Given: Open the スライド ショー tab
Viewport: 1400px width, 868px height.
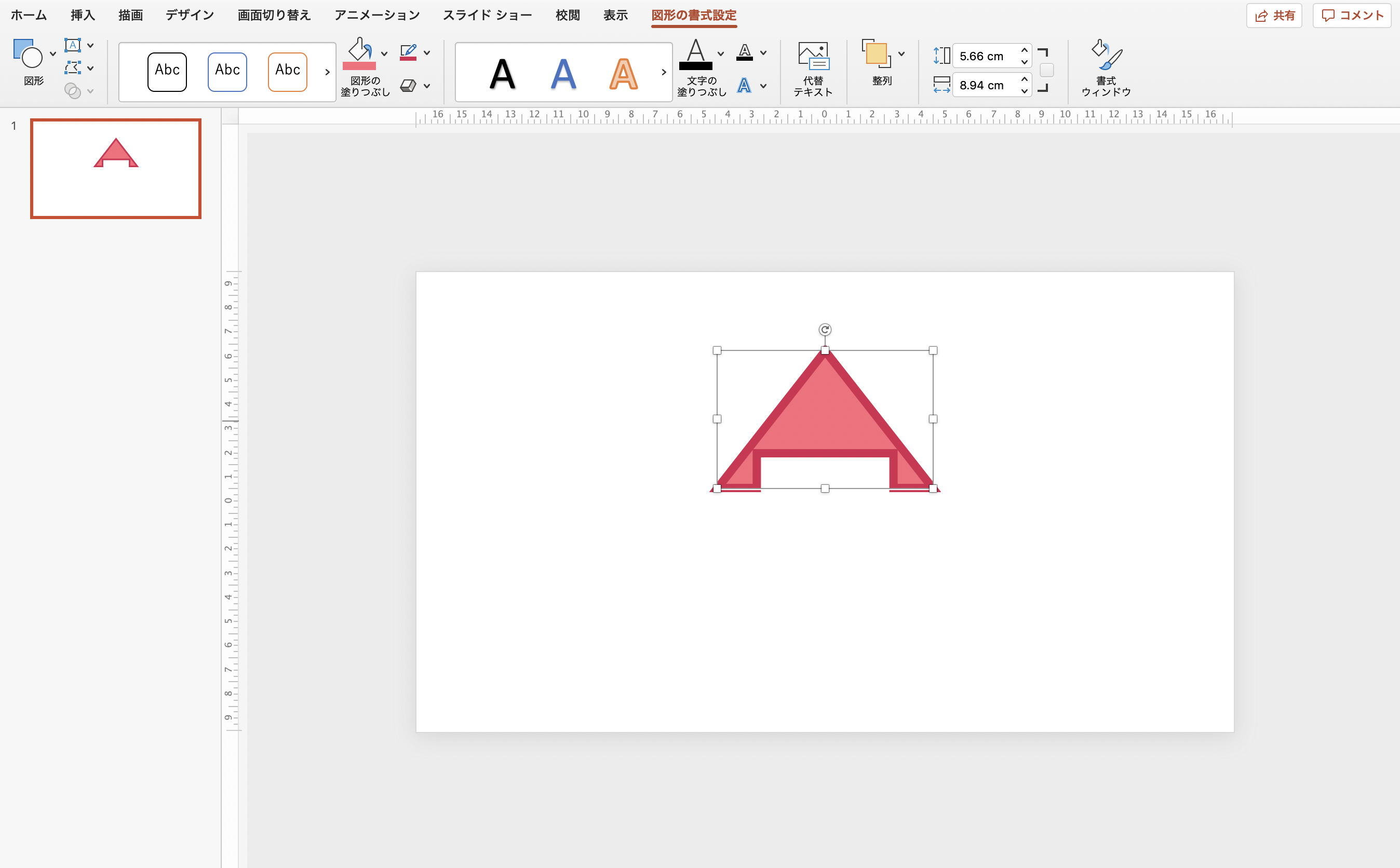Looking at the screenshot, I should (488, 15).
